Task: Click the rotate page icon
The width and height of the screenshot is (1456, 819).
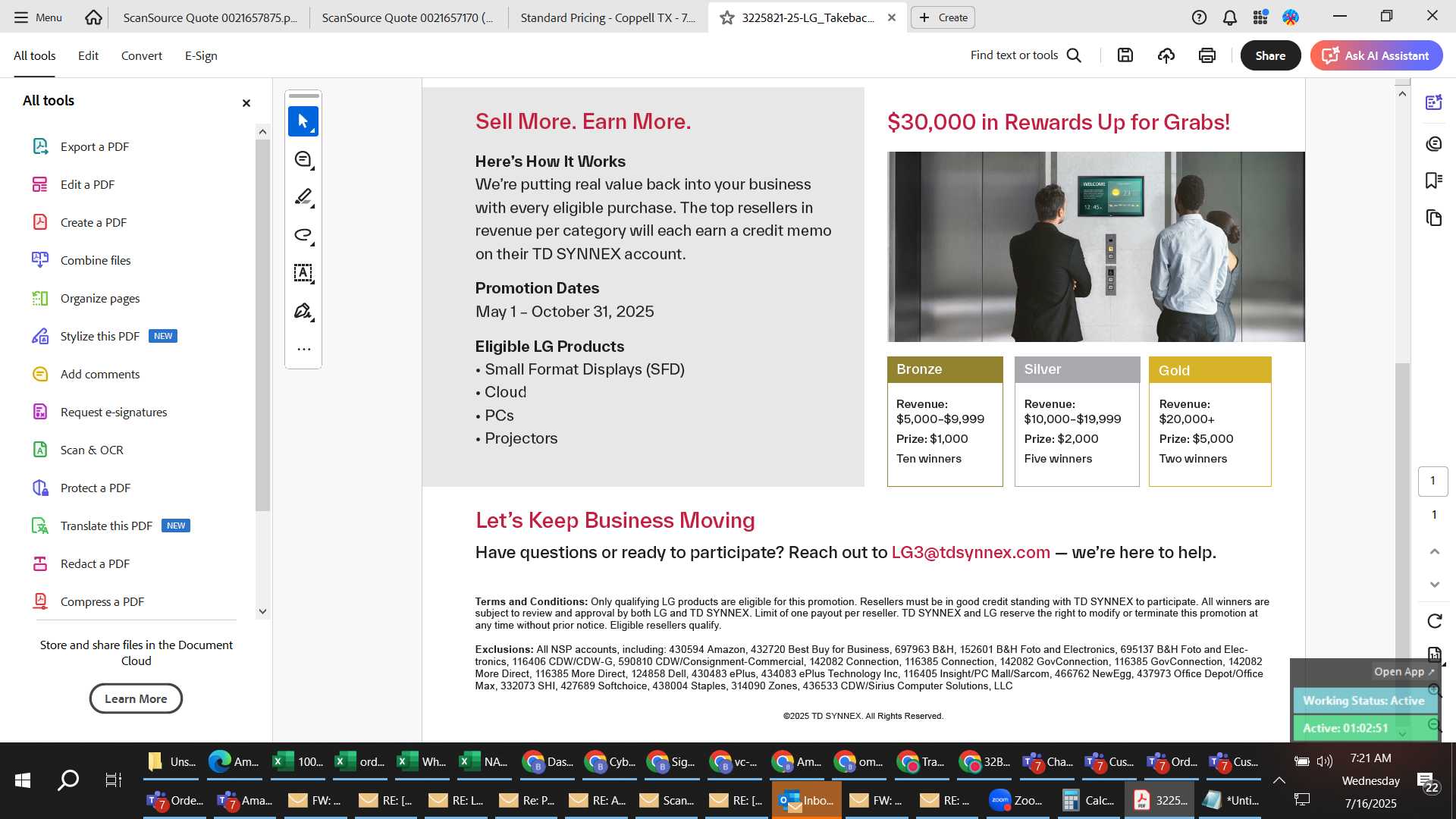Action: [x=1434, y=621]
